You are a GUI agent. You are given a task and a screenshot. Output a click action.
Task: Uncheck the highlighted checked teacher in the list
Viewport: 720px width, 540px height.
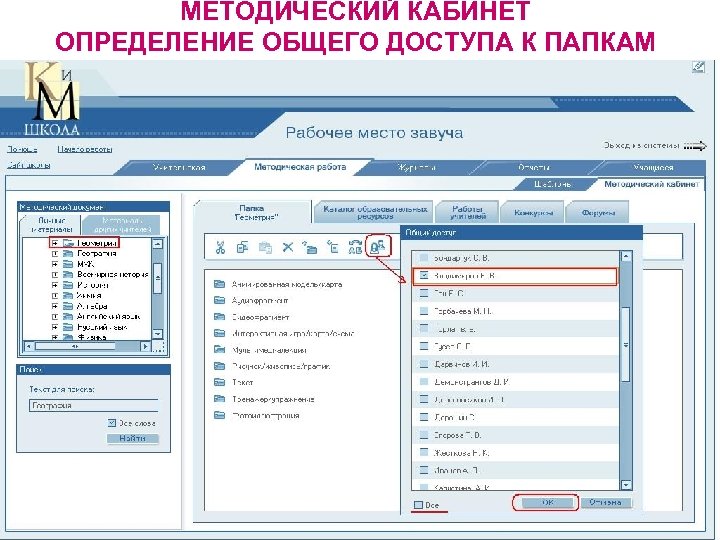coord(424,276)
